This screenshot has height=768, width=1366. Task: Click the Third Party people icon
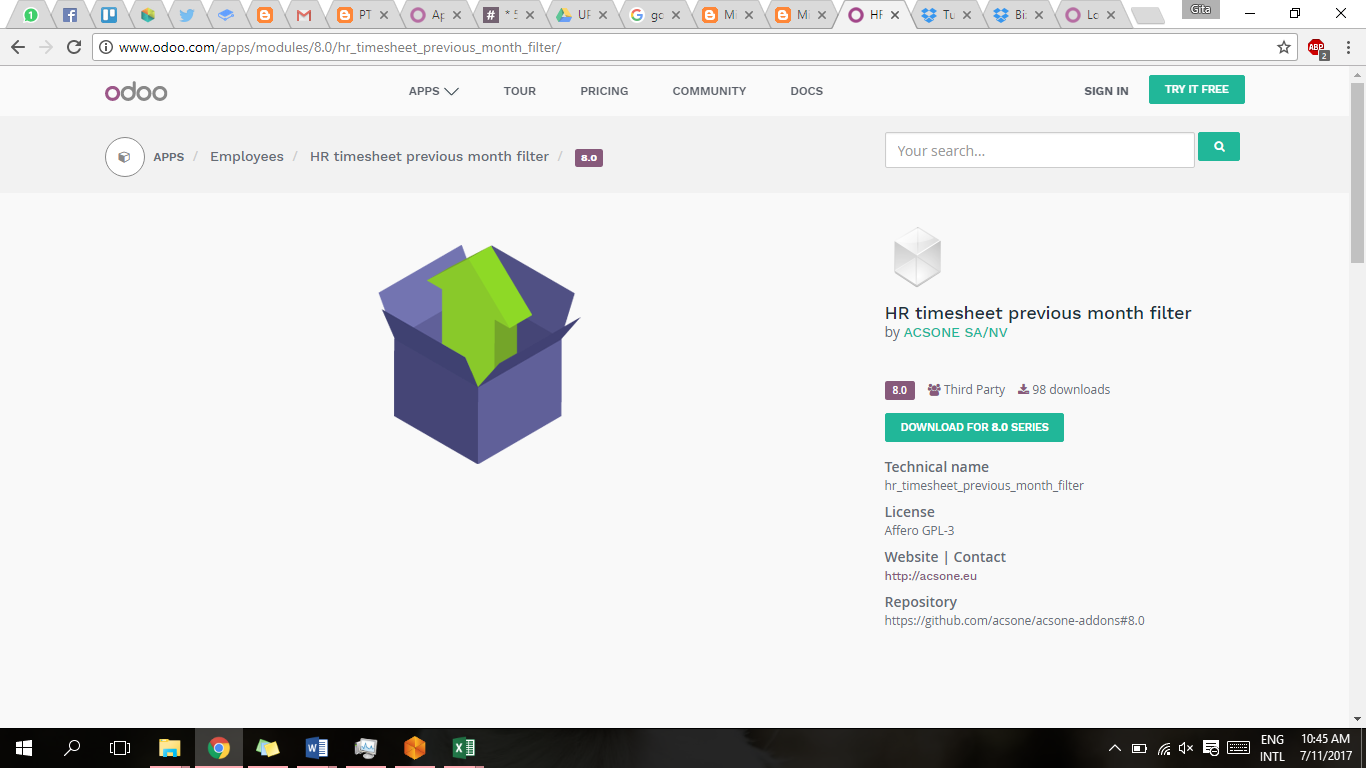click(x=934, y=390)
